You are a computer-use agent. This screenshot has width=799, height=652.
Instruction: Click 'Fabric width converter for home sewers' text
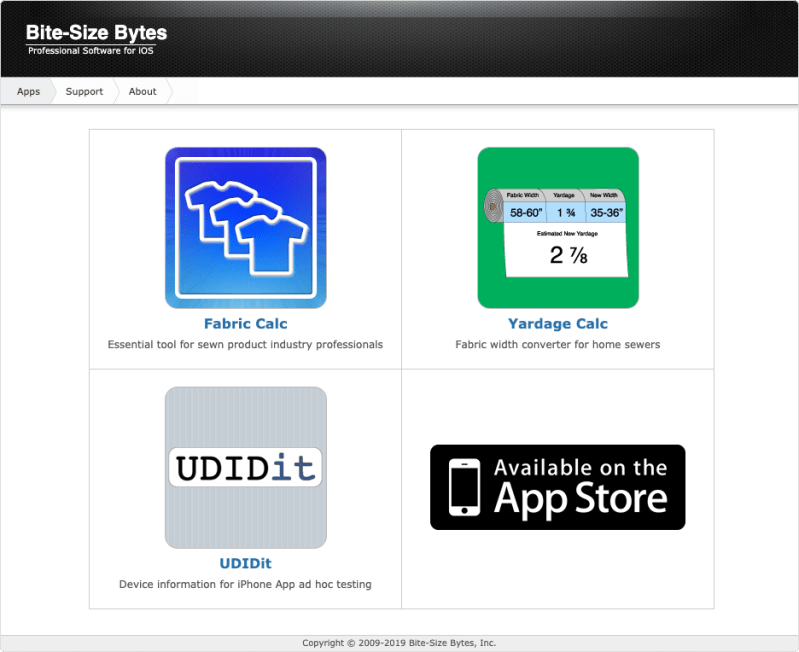tap(557, 345)
